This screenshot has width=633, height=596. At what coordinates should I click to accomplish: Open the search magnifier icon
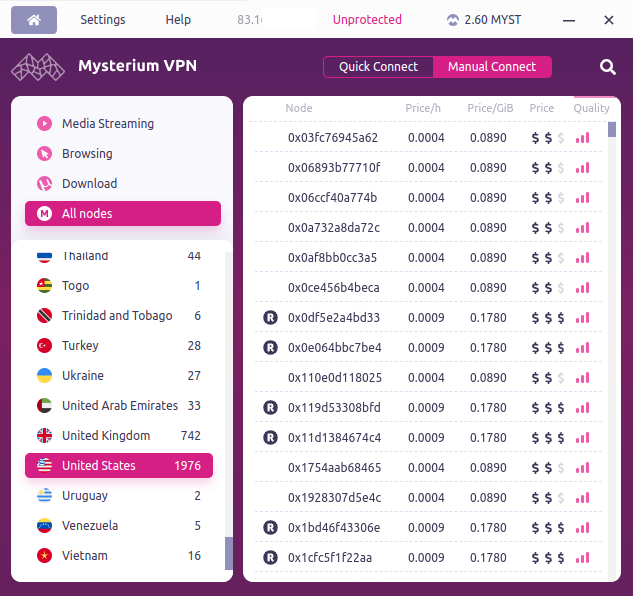coord(608,67)
